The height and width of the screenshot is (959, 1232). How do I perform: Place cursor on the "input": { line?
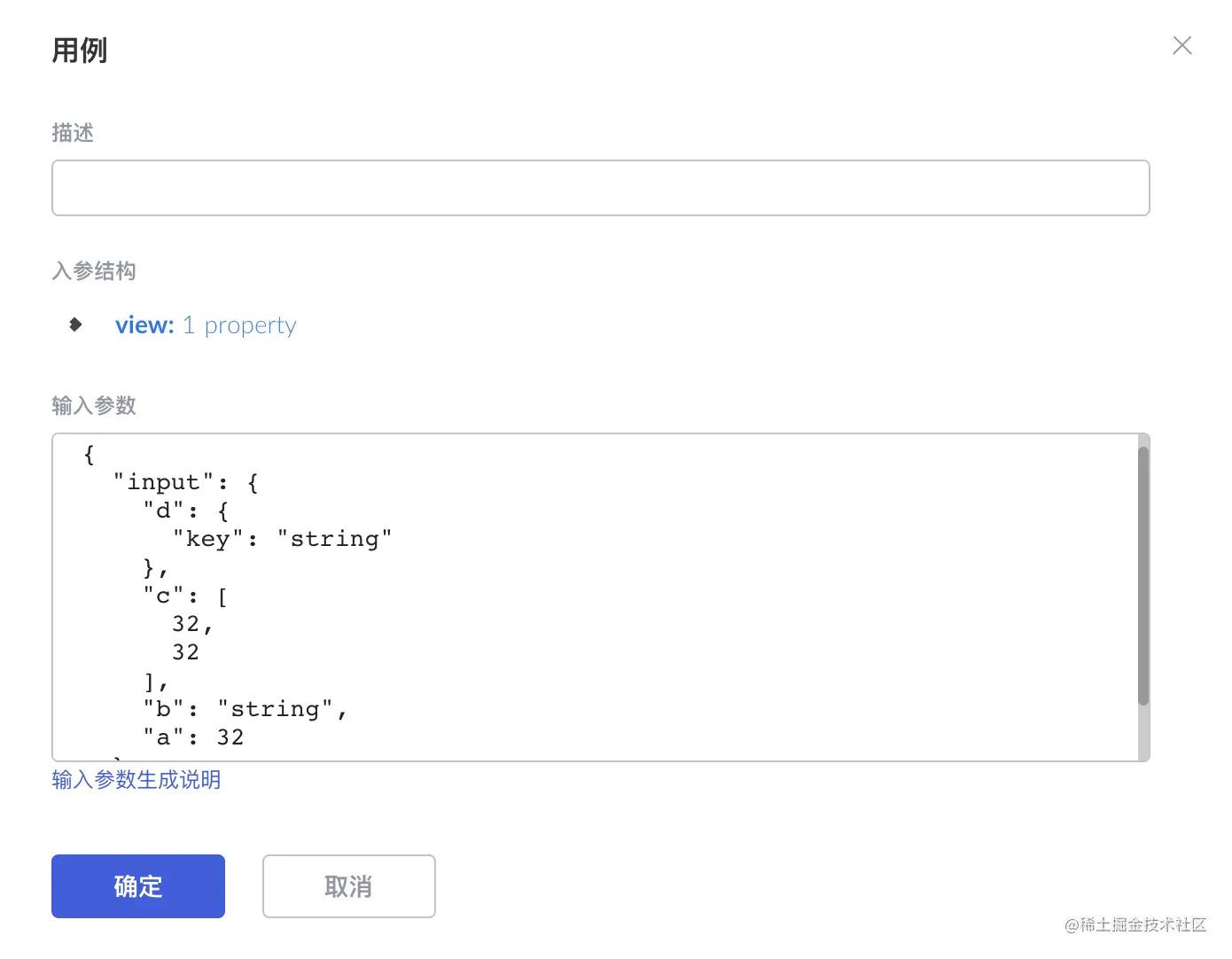tap(185, 483)
